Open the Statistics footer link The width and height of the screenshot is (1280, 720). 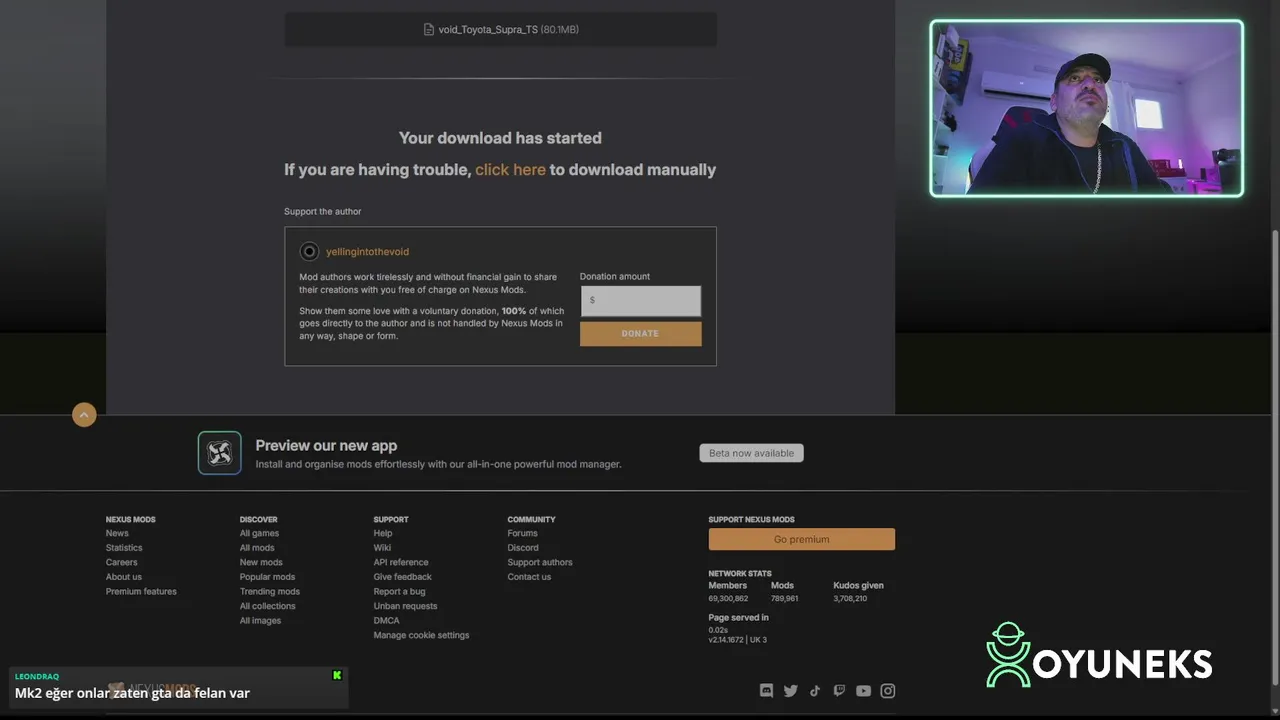(x=124, y=548)
